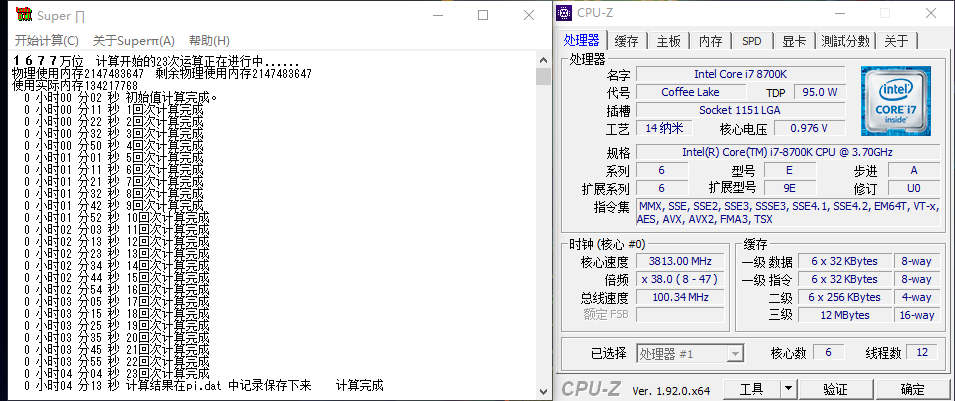Viewport: 955px width, 401px height.
Task: Click the 核心速度 value field
Action: tap(679, 262)
